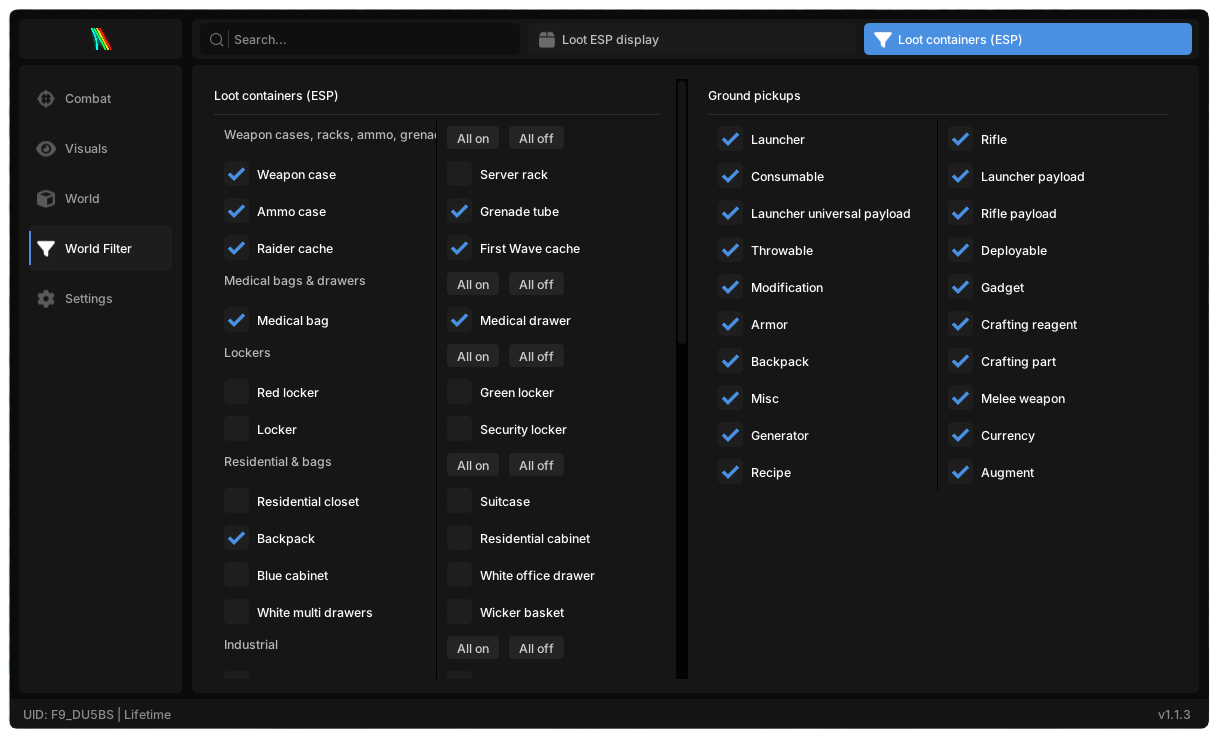1220x738 pixels.
Task: Disable the Launcher payload checkbox
Action: 961,176
